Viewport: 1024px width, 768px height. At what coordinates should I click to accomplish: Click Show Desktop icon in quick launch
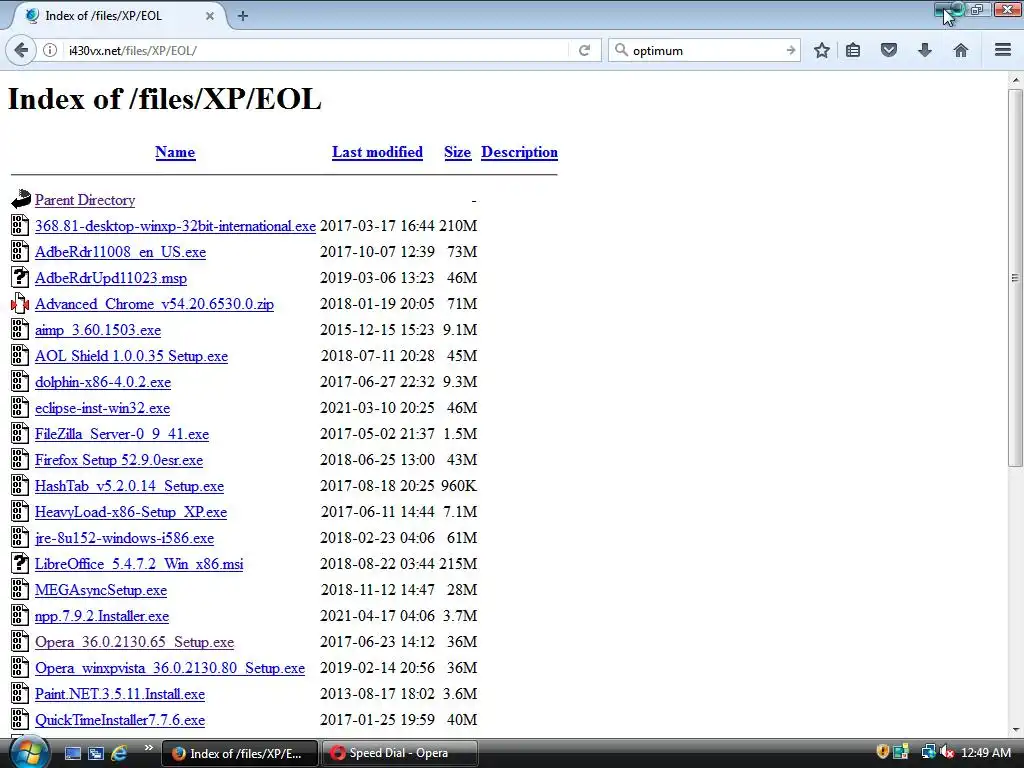coord(72,753)
